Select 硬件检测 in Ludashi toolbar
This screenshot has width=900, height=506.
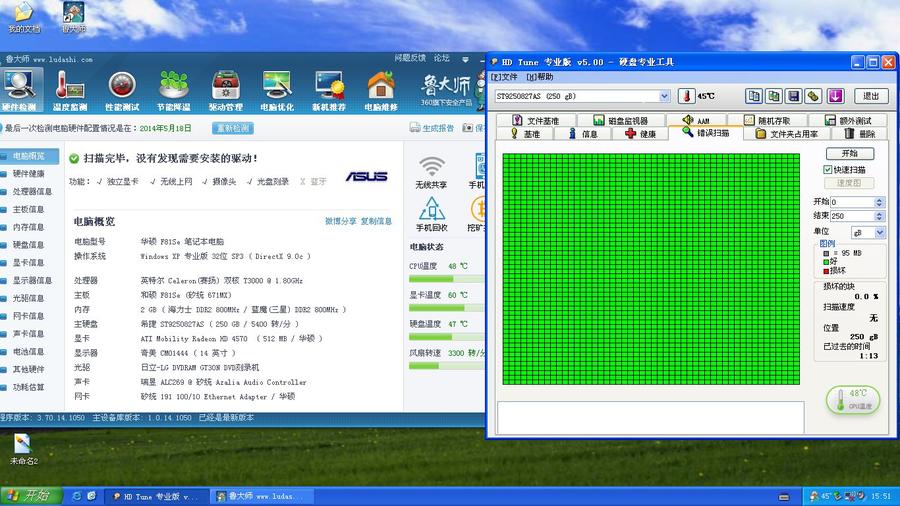tap(19, 91)
